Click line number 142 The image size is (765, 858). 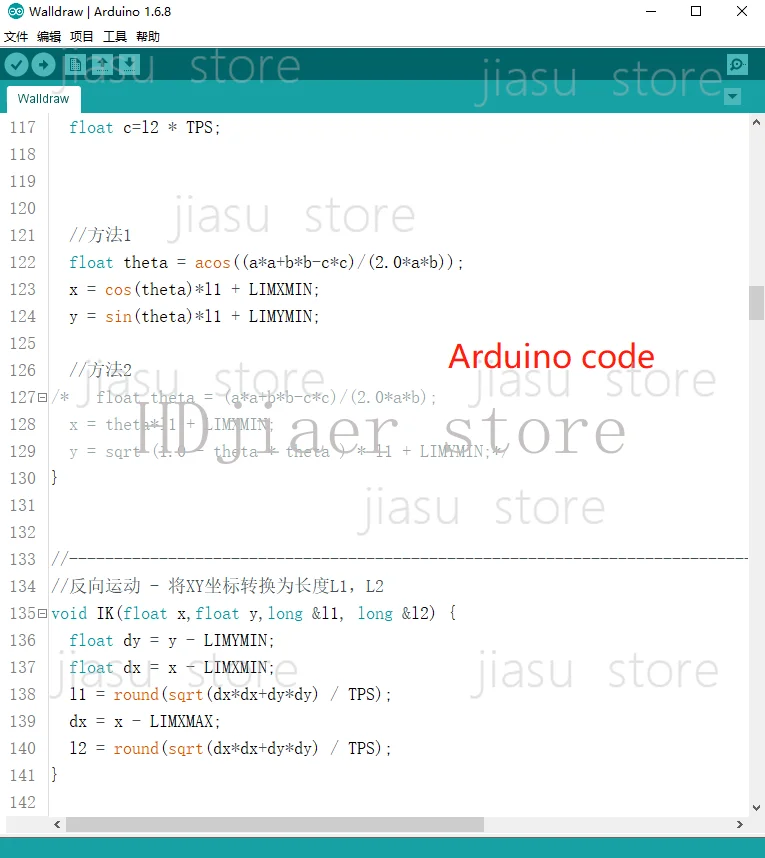[22, 803]
